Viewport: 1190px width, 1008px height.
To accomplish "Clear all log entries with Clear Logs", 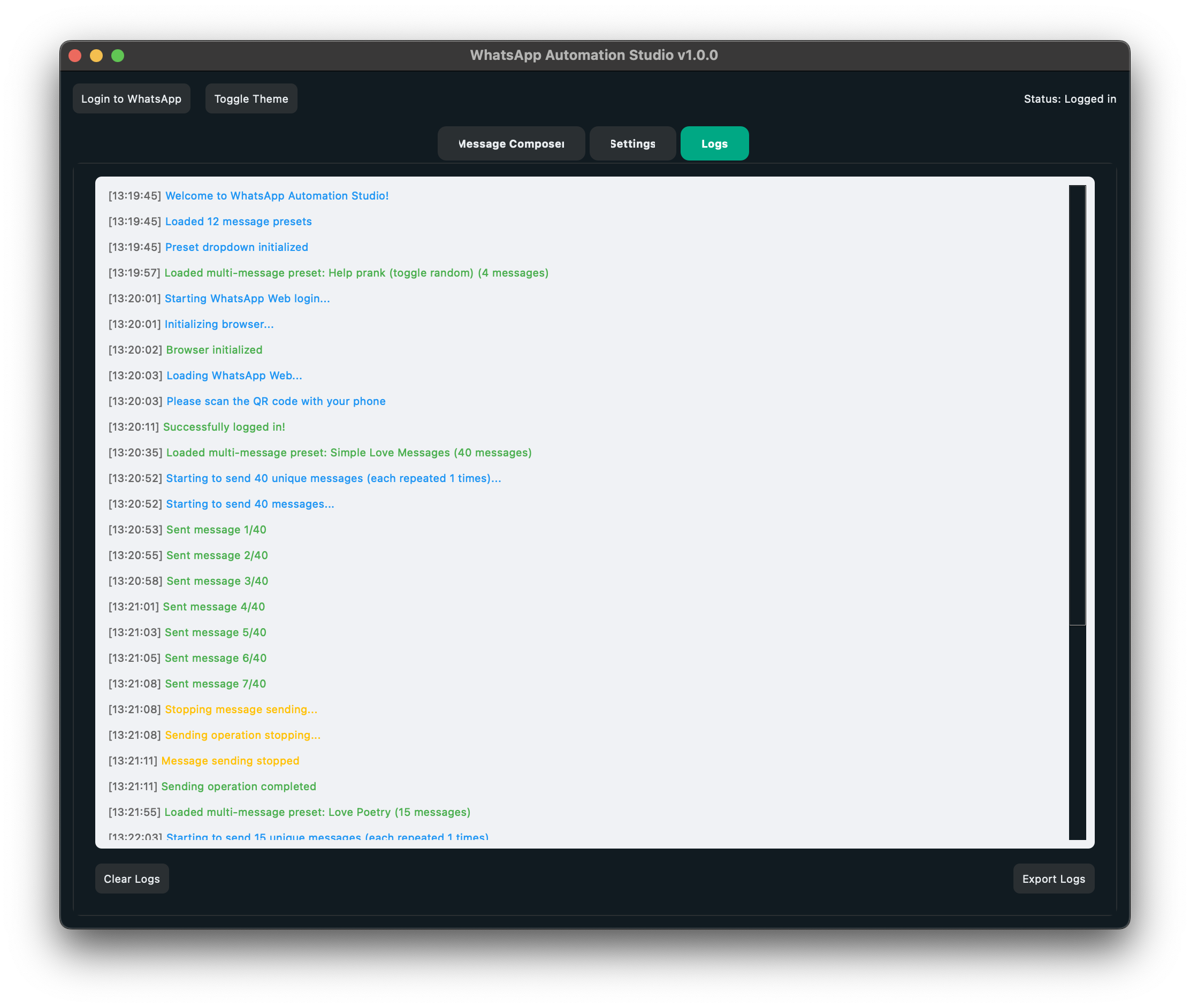I will pyautogui.click(x=132, y=879).
